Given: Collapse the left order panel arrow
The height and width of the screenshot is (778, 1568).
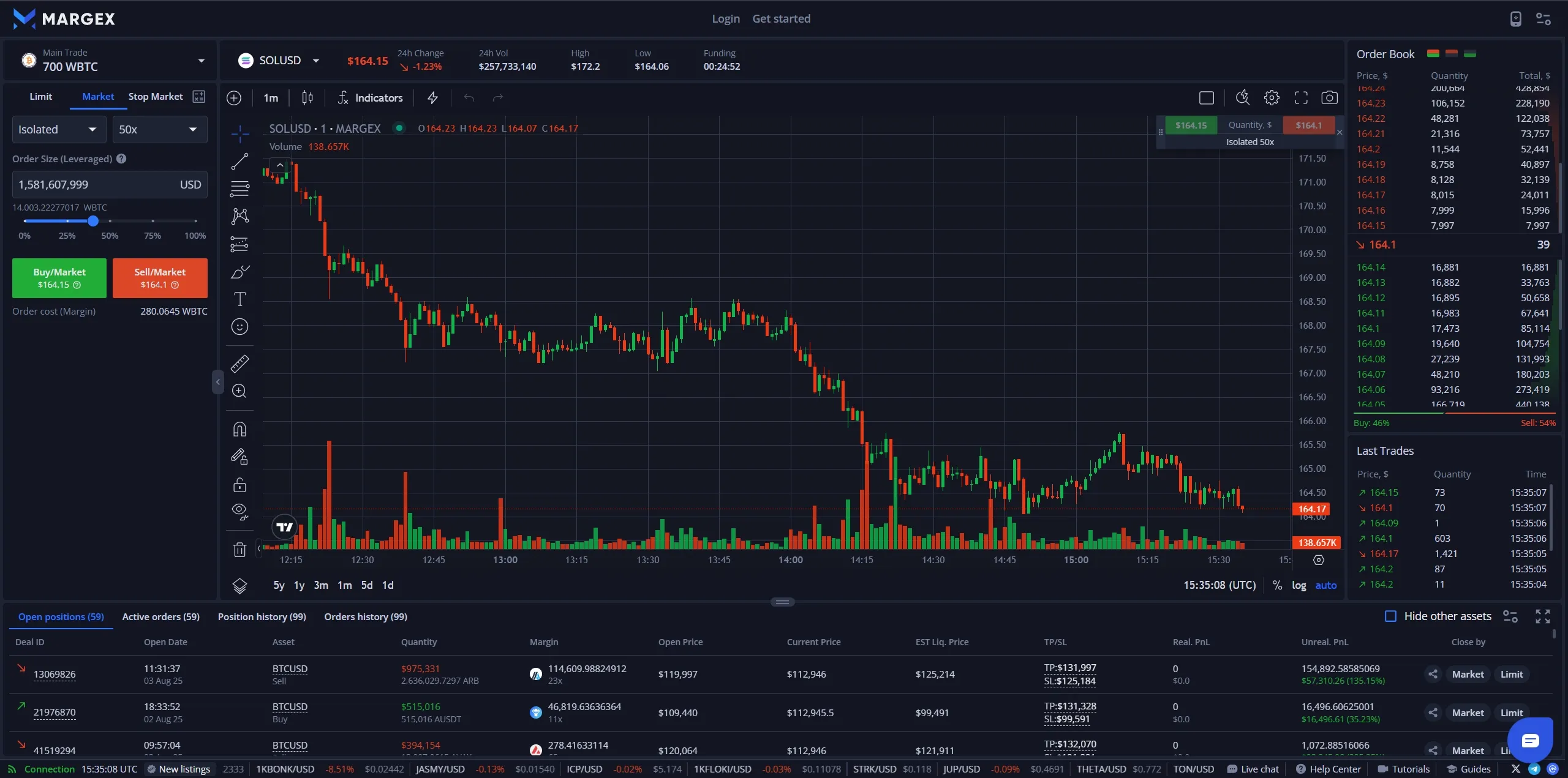Looking at the screenshot, I should click(217, 382).
